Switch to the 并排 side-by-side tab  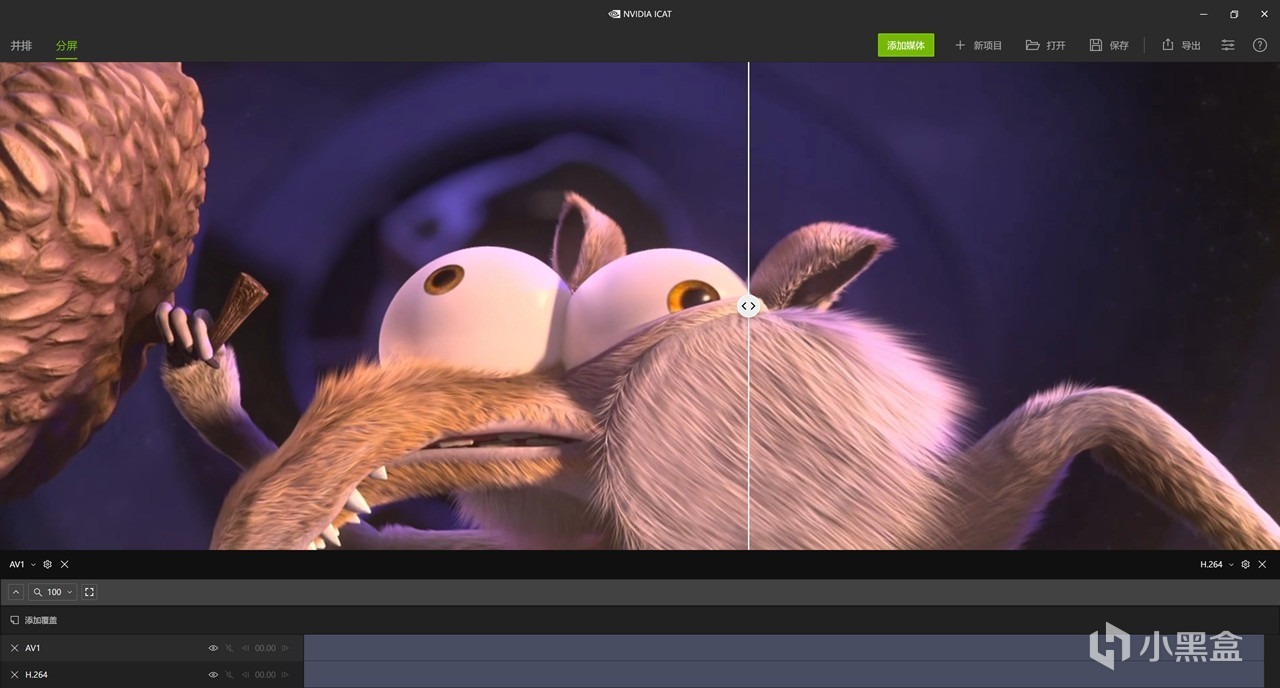click(21, 46)
